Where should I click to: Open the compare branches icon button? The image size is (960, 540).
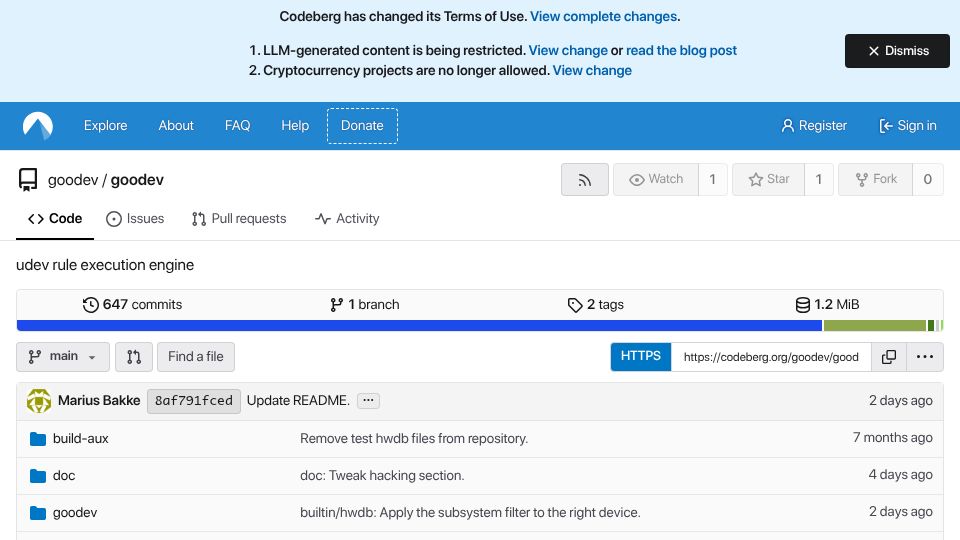click(133, 357)
